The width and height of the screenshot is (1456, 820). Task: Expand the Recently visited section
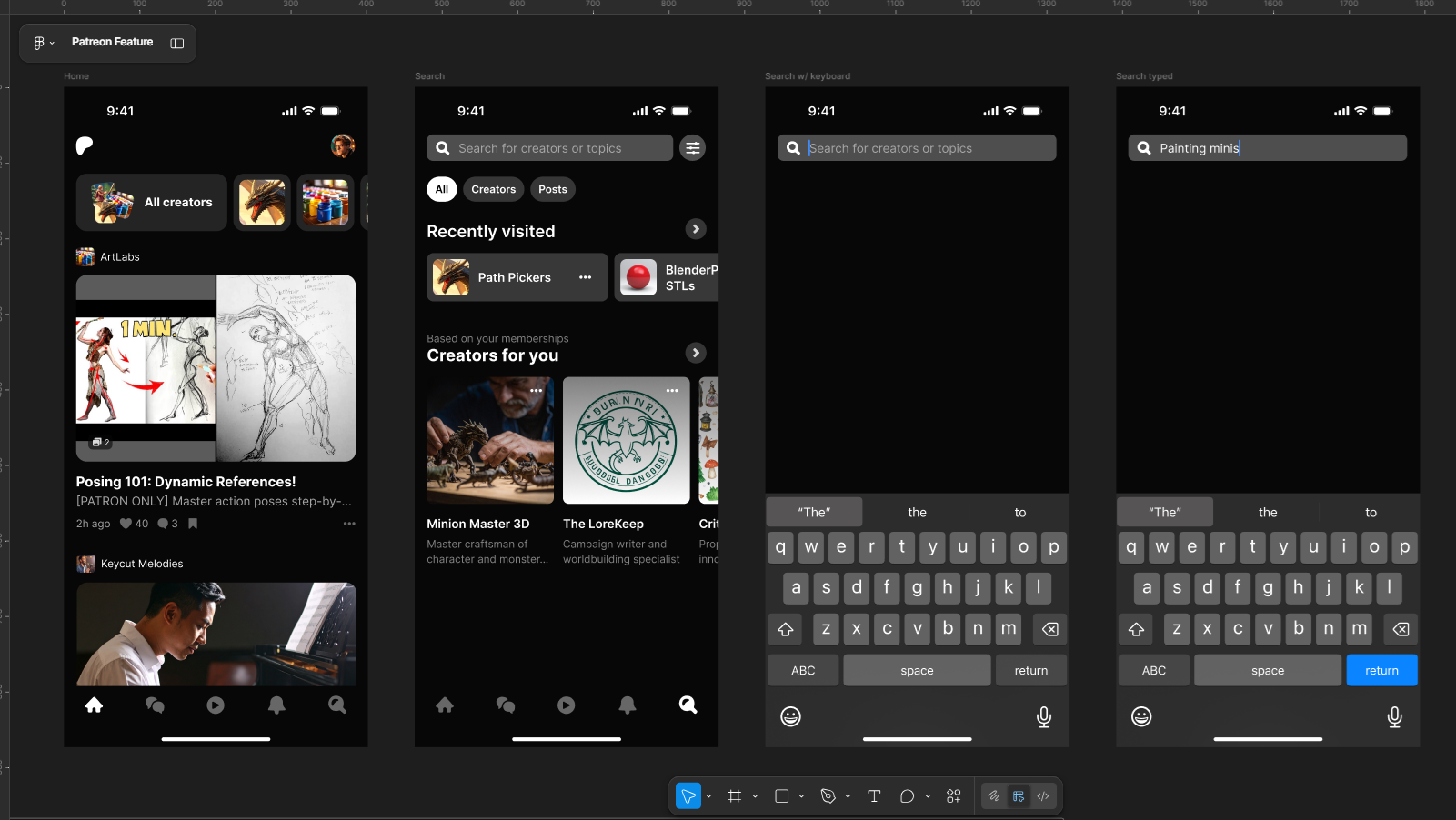(696, 229)
